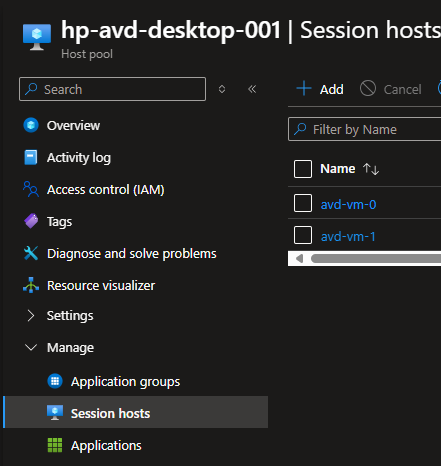Expand the Settings section
Viewport: 441px width, 466px height.
(31, 315)
